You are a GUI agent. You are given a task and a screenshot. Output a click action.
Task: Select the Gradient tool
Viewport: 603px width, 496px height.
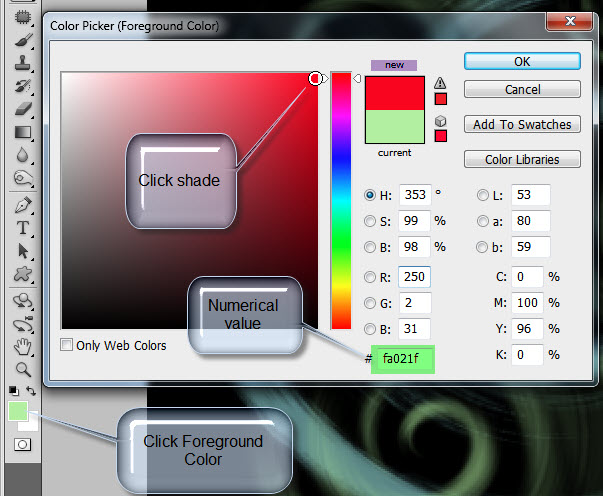pos(23,132)
